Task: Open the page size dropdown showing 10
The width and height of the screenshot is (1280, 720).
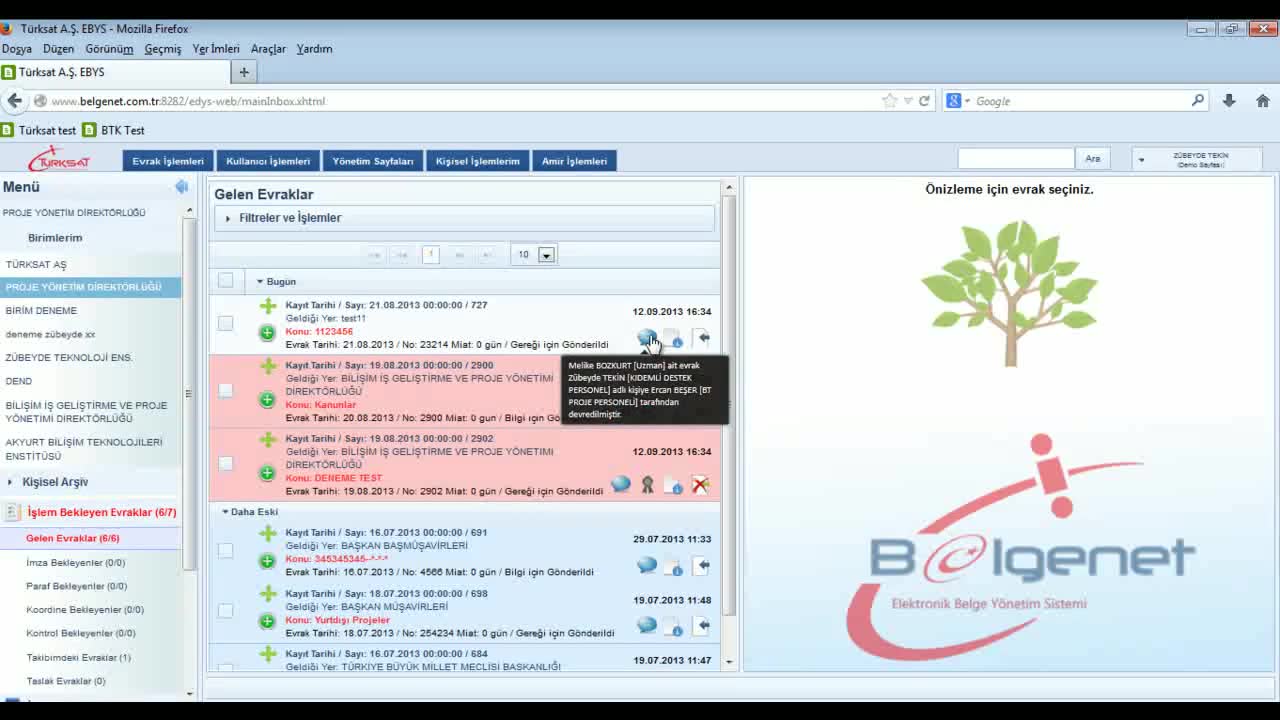Action: click(x=546, y=255)
